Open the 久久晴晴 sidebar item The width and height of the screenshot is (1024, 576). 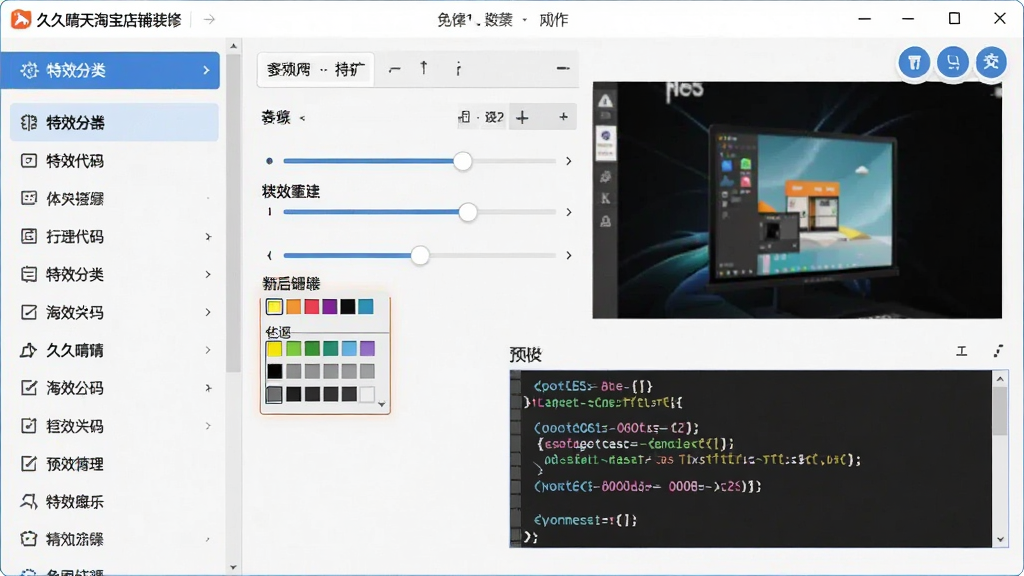point(114,351)
